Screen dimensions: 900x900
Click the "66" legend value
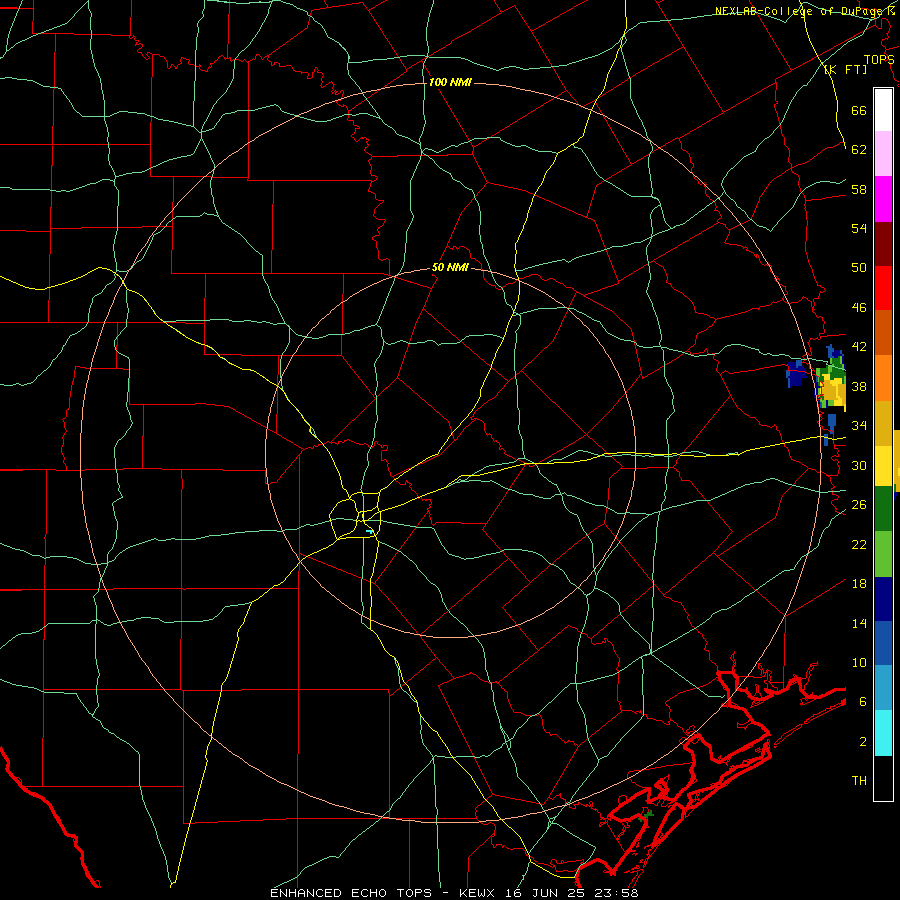pyautogui.click(x=859, y=111)
